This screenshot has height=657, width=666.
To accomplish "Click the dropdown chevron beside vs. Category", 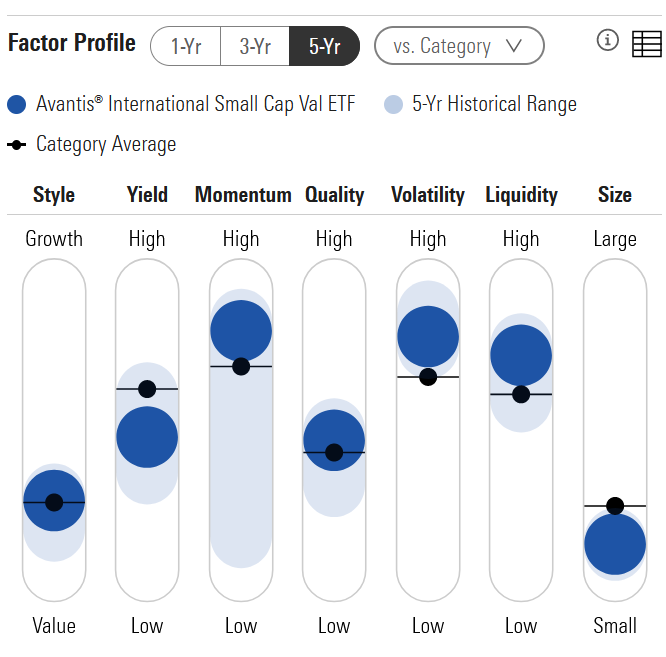I will pyautogui.click(x=514, y=46).
